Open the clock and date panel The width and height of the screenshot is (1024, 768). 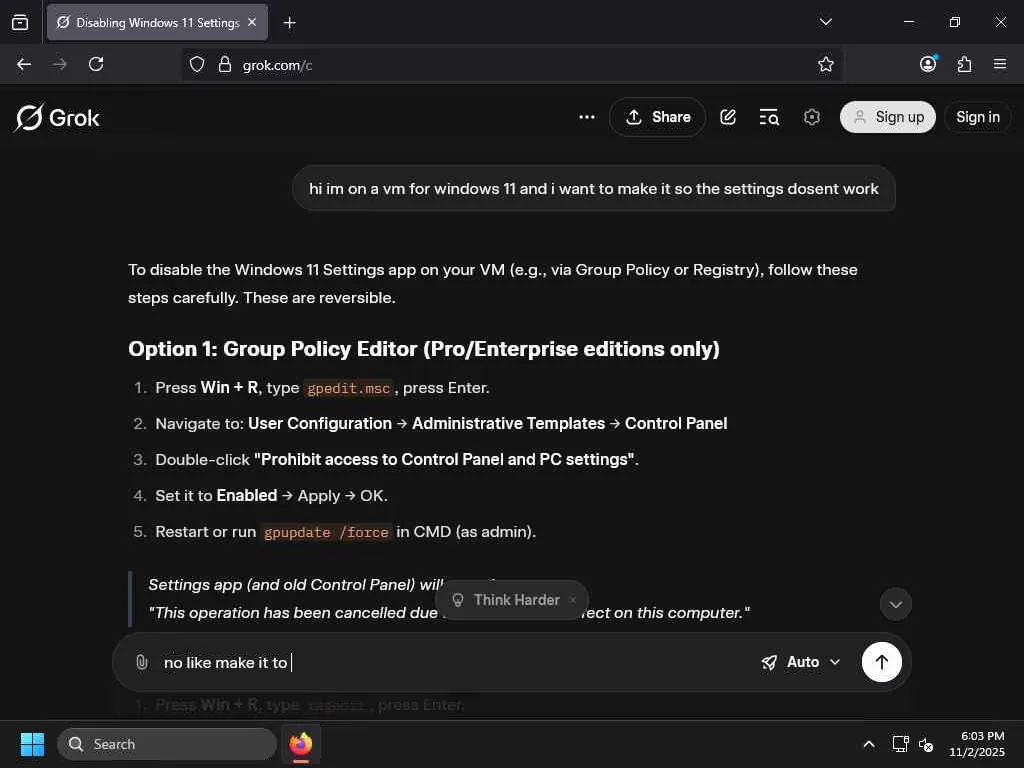[x=976, y=744]
